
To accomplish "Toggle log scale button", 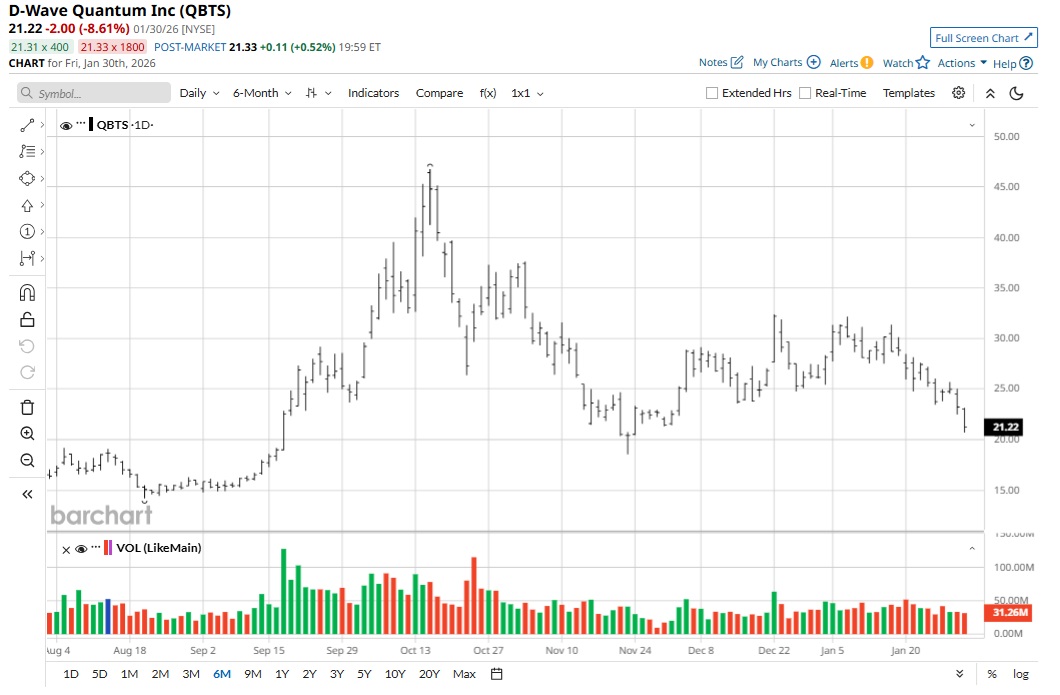I will point(1021,674).
